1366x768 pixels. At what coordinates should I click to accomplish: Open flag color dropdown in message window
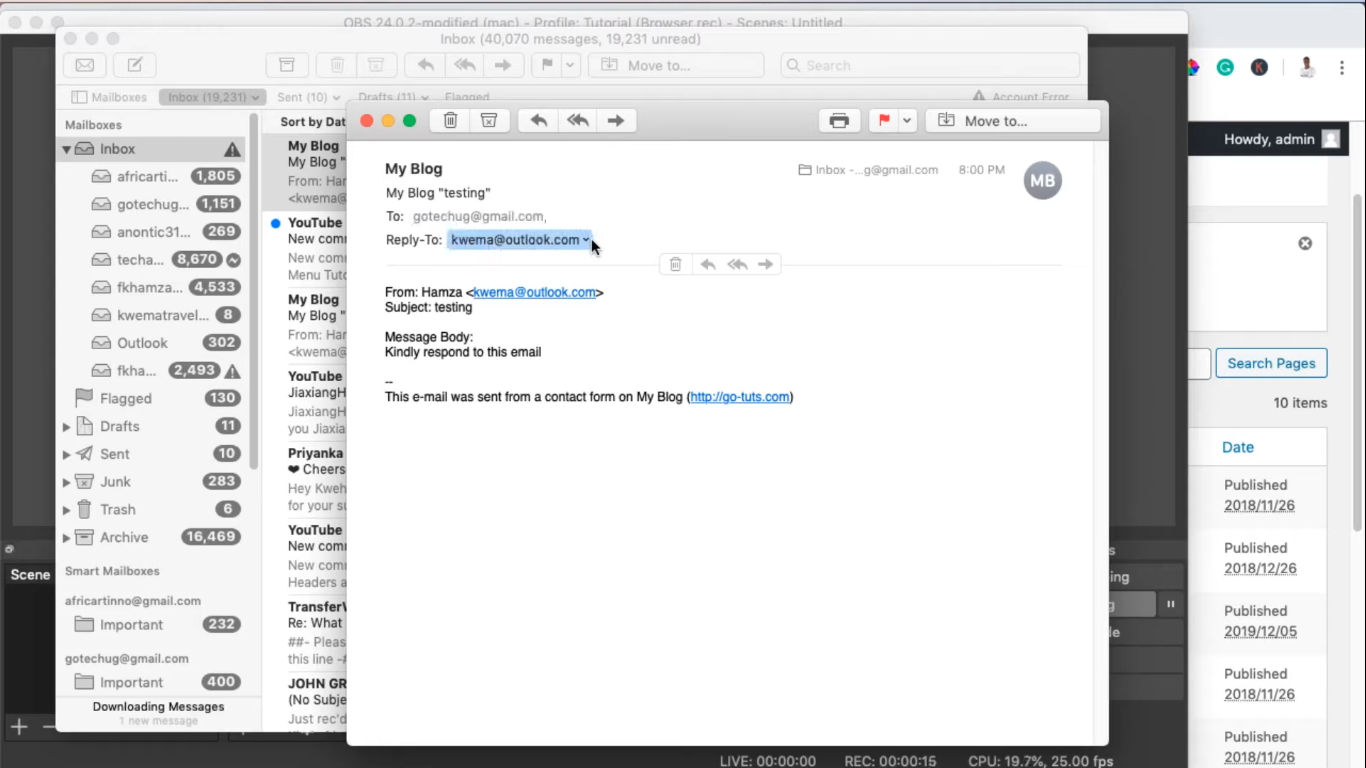907,121
